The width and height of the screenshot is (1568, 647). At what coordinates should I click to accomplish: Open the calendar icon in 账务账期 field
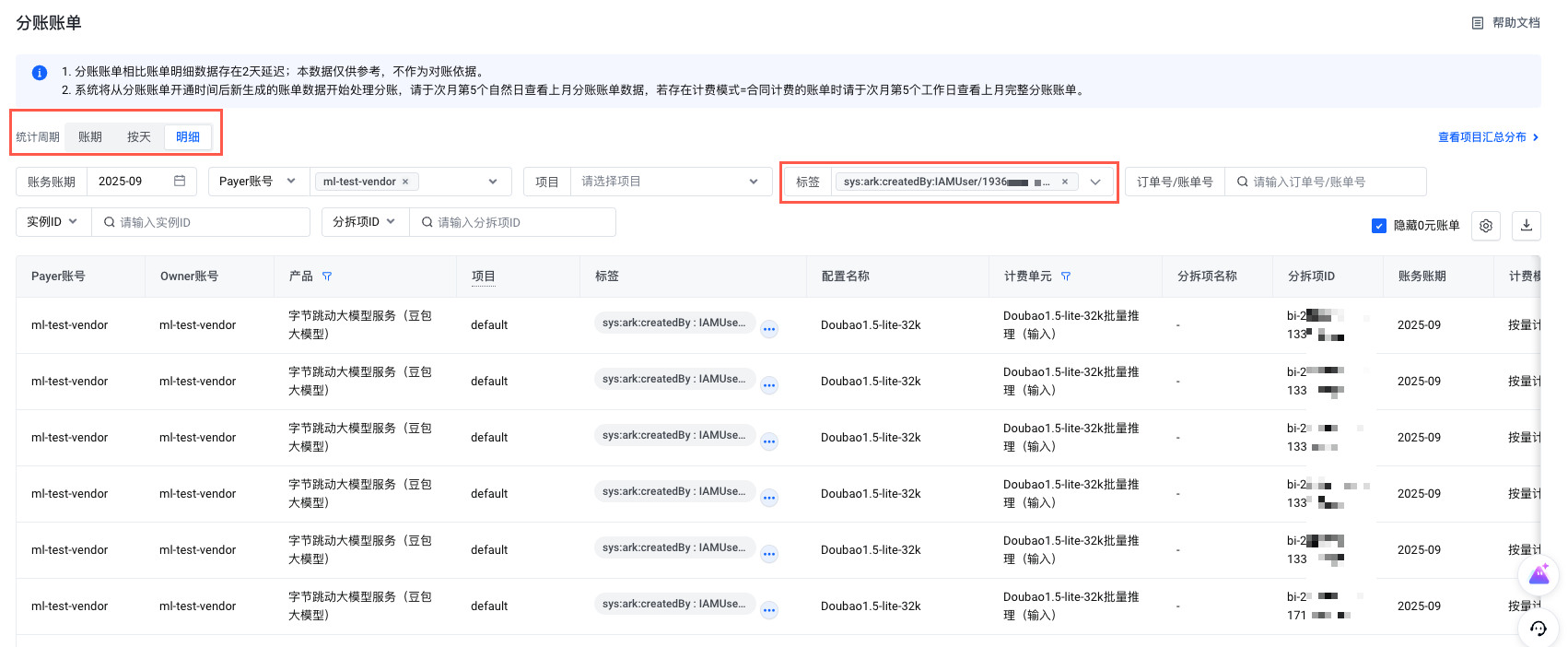tap(180, 182)
